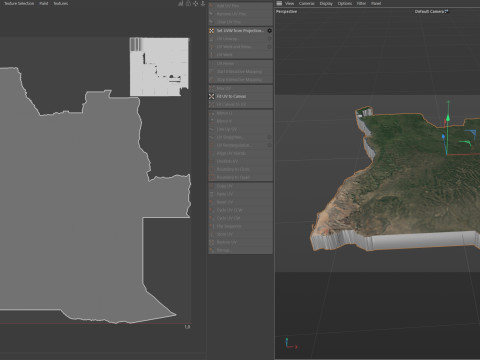The height and width of the screenshot is (360, 480).
Task: Apply the Mirror V command
Action: coord(240,121)
